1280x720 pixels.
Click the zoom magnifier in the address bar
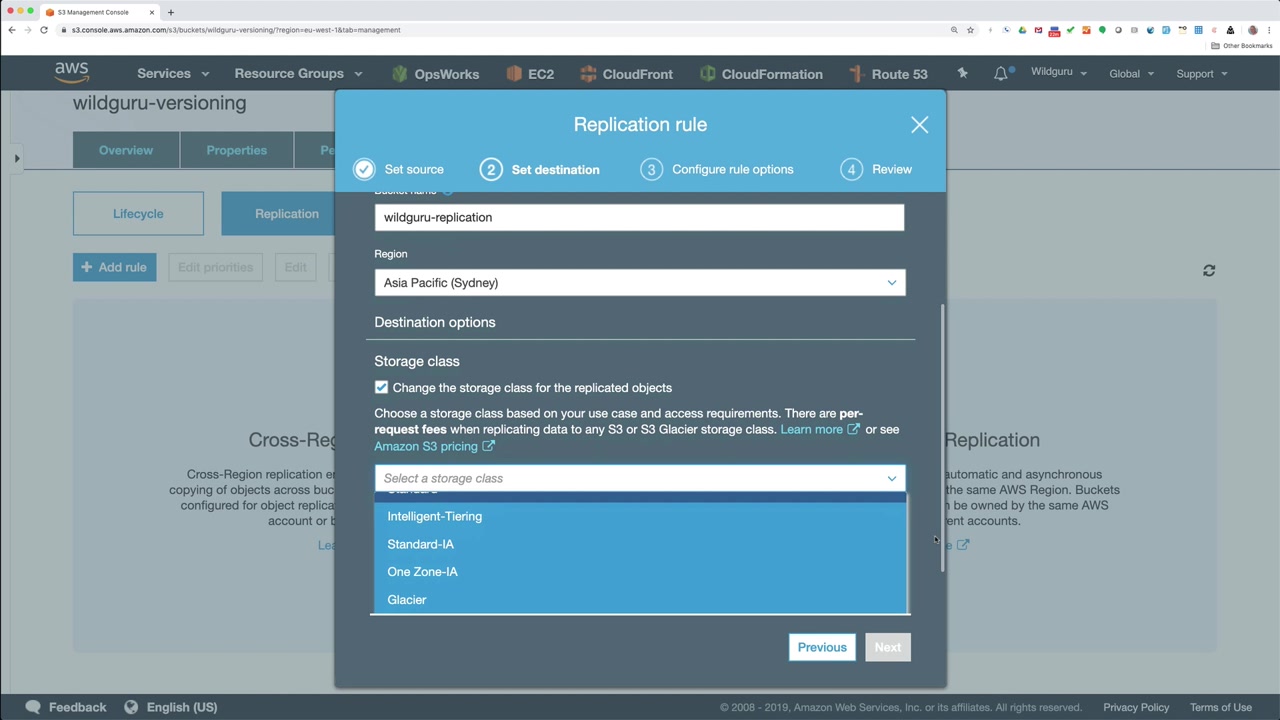[x=954, y=30]
